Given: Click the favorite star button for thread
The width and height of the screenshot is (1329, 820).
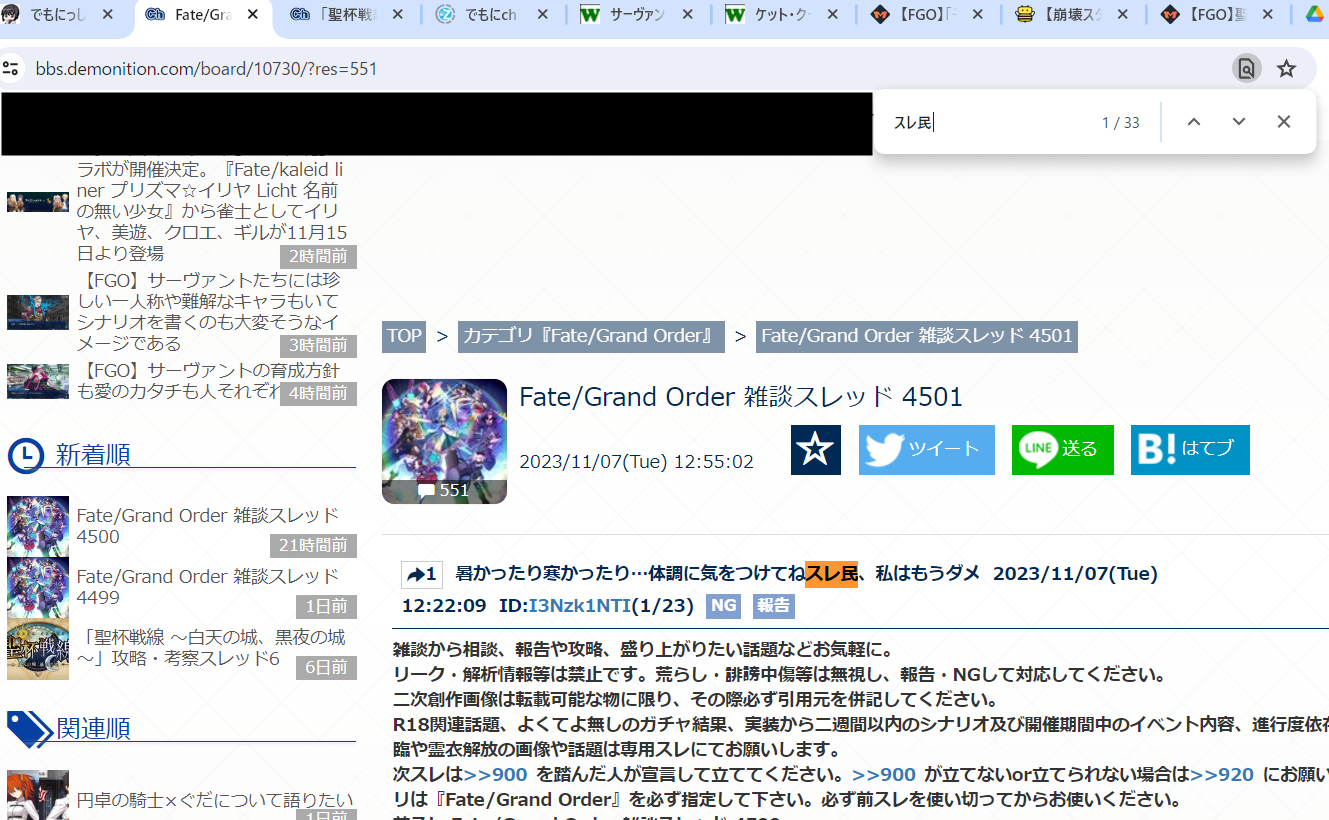Looking at the screenshot, I should (815, 450).
